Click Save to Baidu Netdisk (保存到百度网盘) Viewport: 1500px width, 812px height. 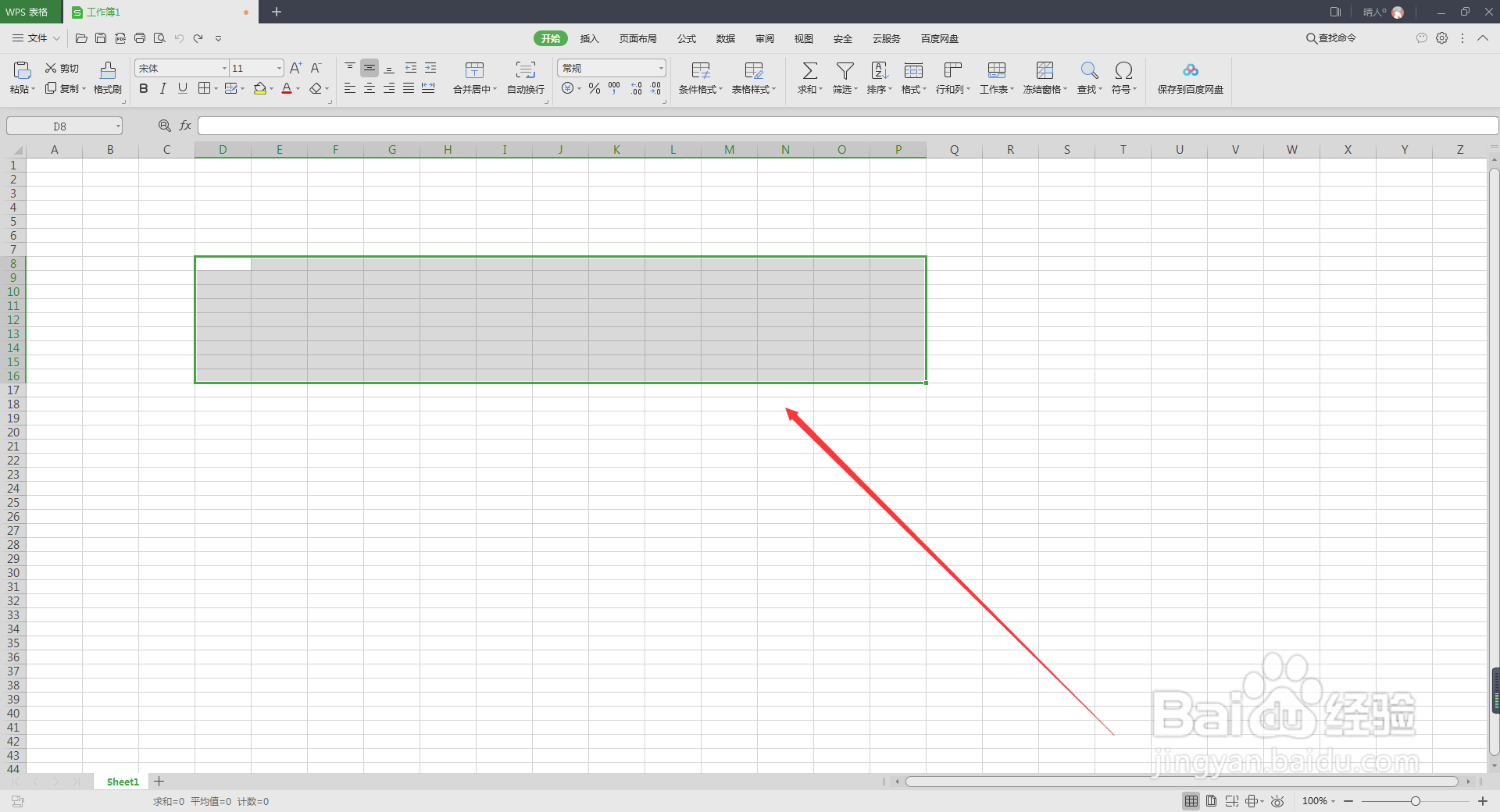1190,77
